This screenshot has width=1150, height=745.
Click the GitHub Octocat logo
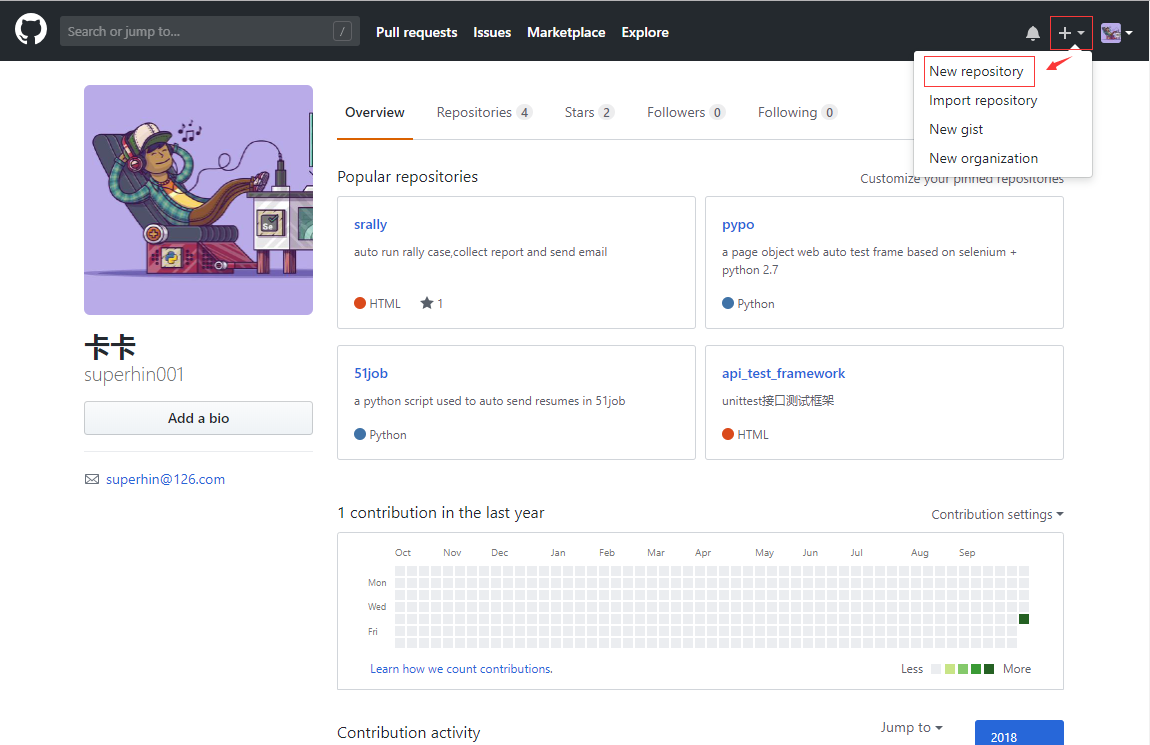pyautogui.click(x=31, y=31)
